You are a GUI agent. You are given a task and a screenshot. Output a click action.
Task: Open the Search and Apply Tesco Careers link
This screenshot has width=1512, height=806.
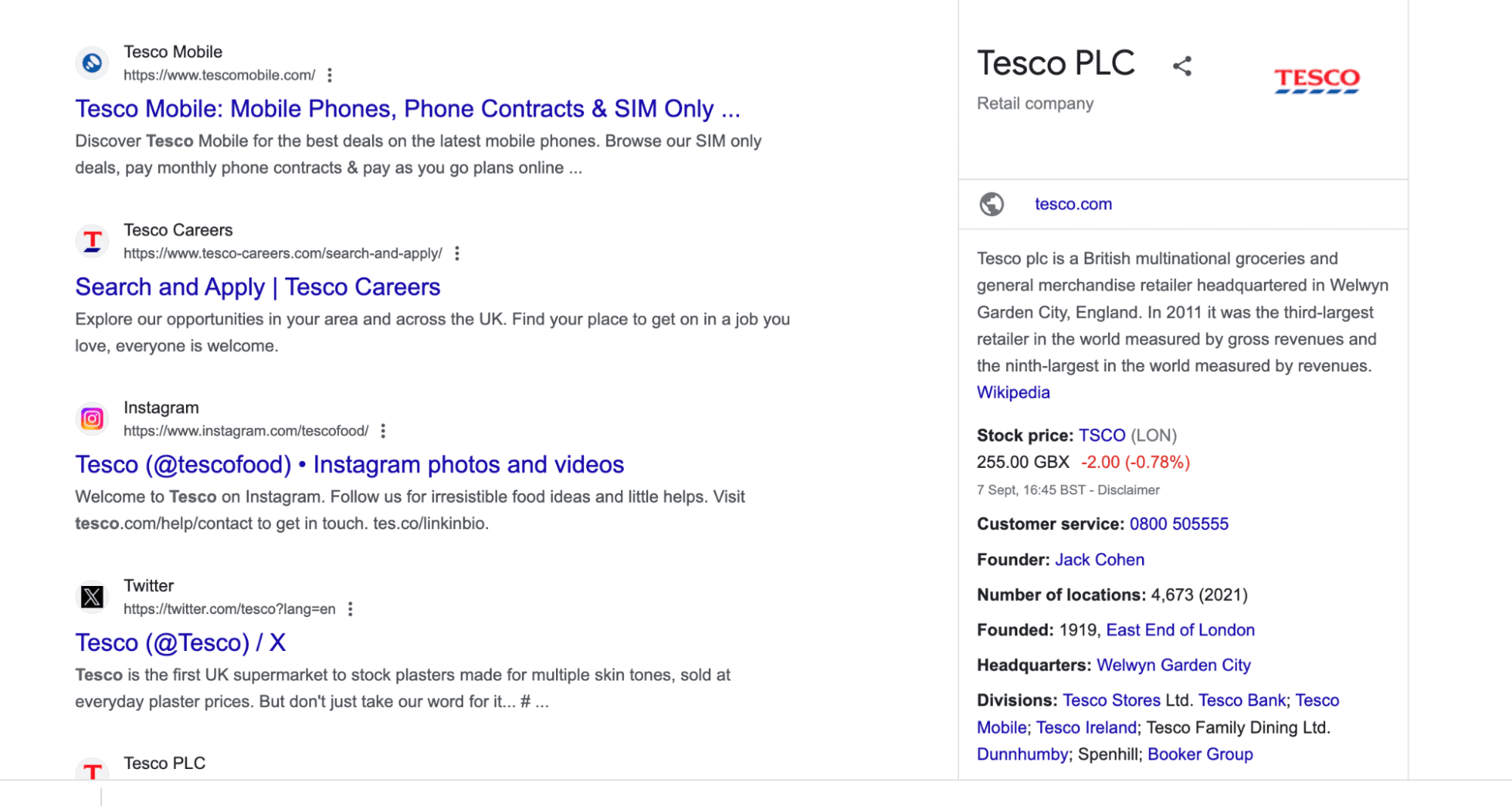point(257,287)
